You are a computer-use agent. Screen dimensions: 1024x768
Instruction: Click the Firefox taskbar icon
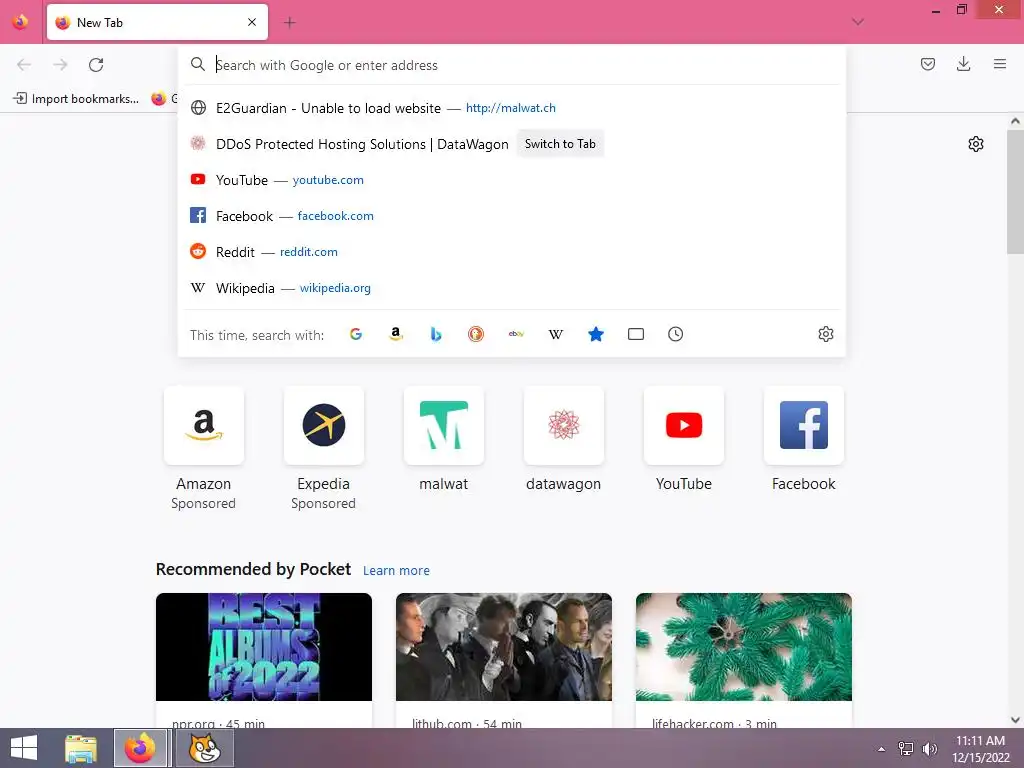140,748
